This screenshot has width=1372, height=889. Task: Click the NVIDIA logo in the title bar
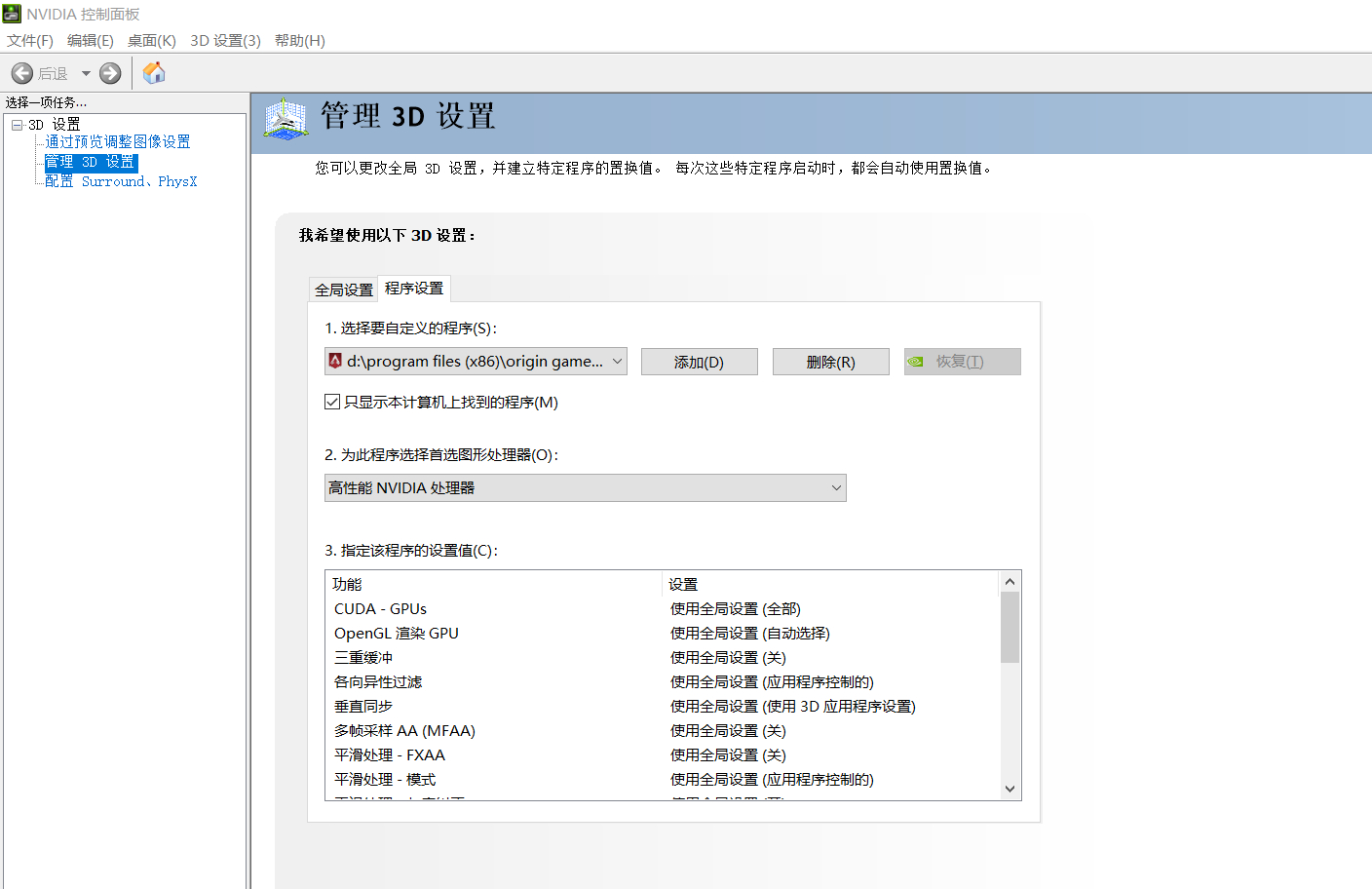click(12, 14)
